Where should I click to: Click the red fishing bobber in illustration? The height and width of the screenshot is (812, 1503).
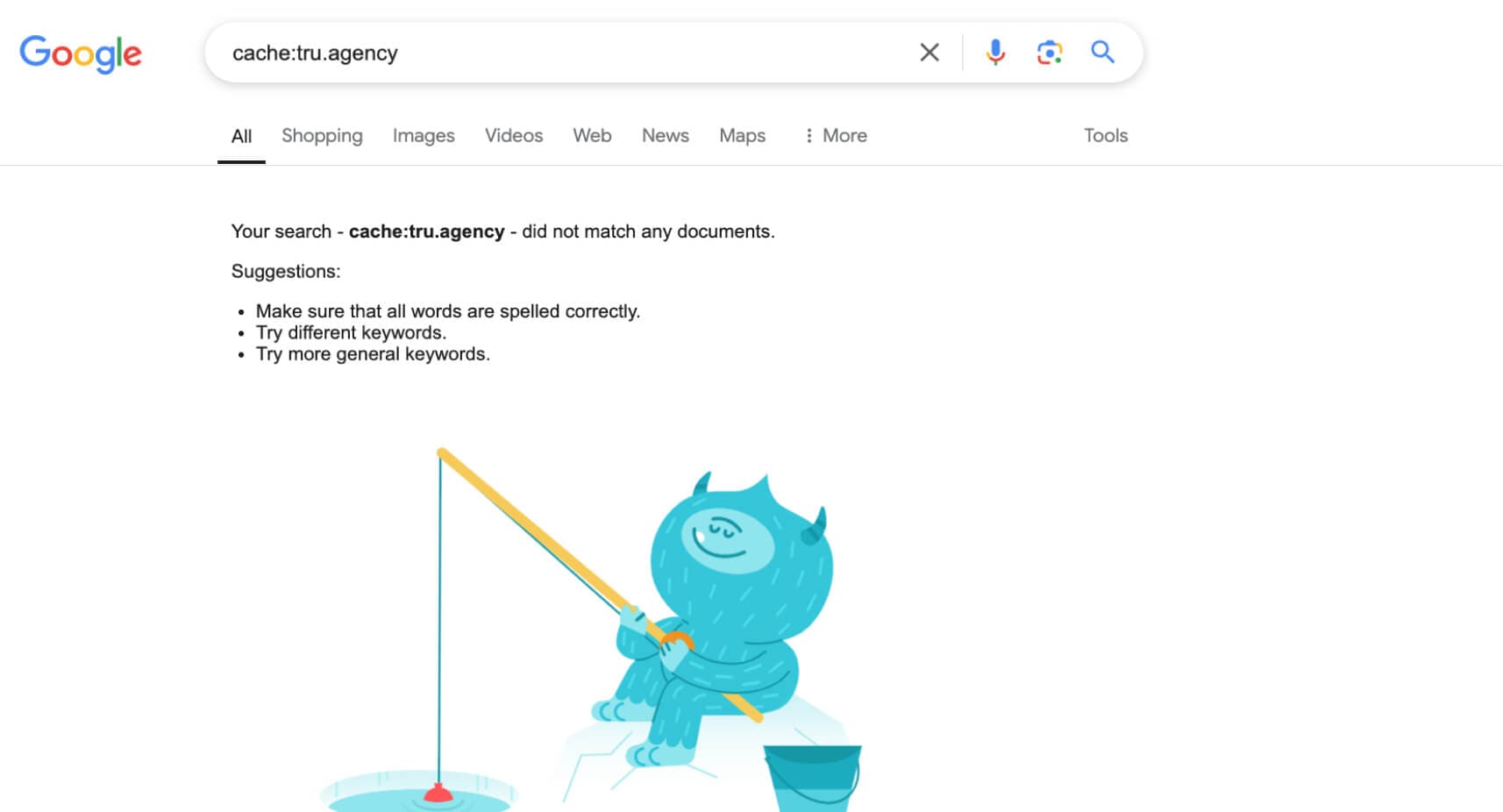pyautogui.click(x=438, y=793)
